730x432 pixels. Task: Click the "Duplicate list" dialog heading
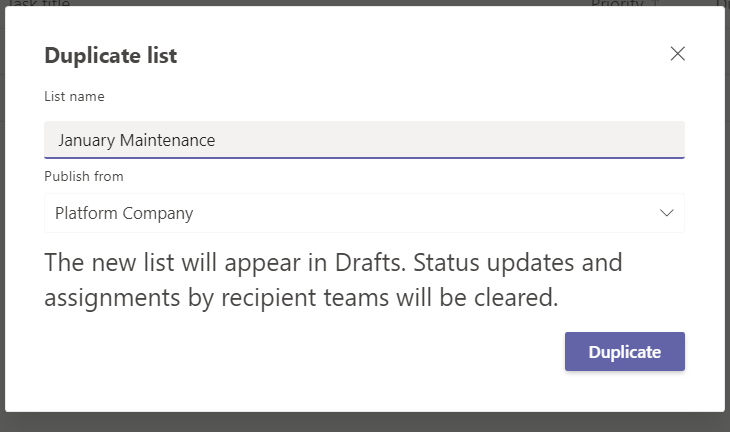[x=111, y=55]
